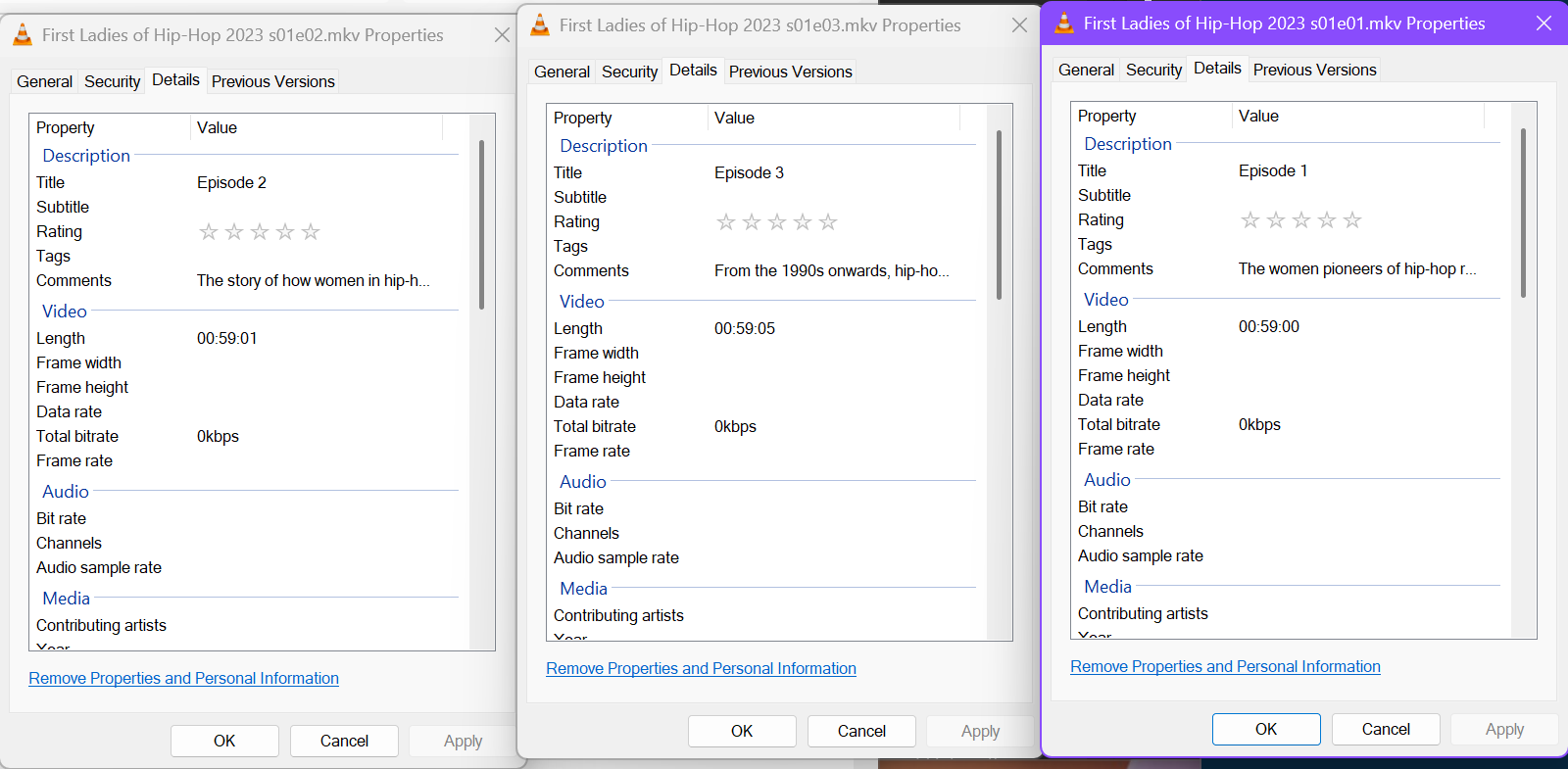Open the Security tab in s01e02 Properties
The image size is (1568, 769).
point(112,82)
